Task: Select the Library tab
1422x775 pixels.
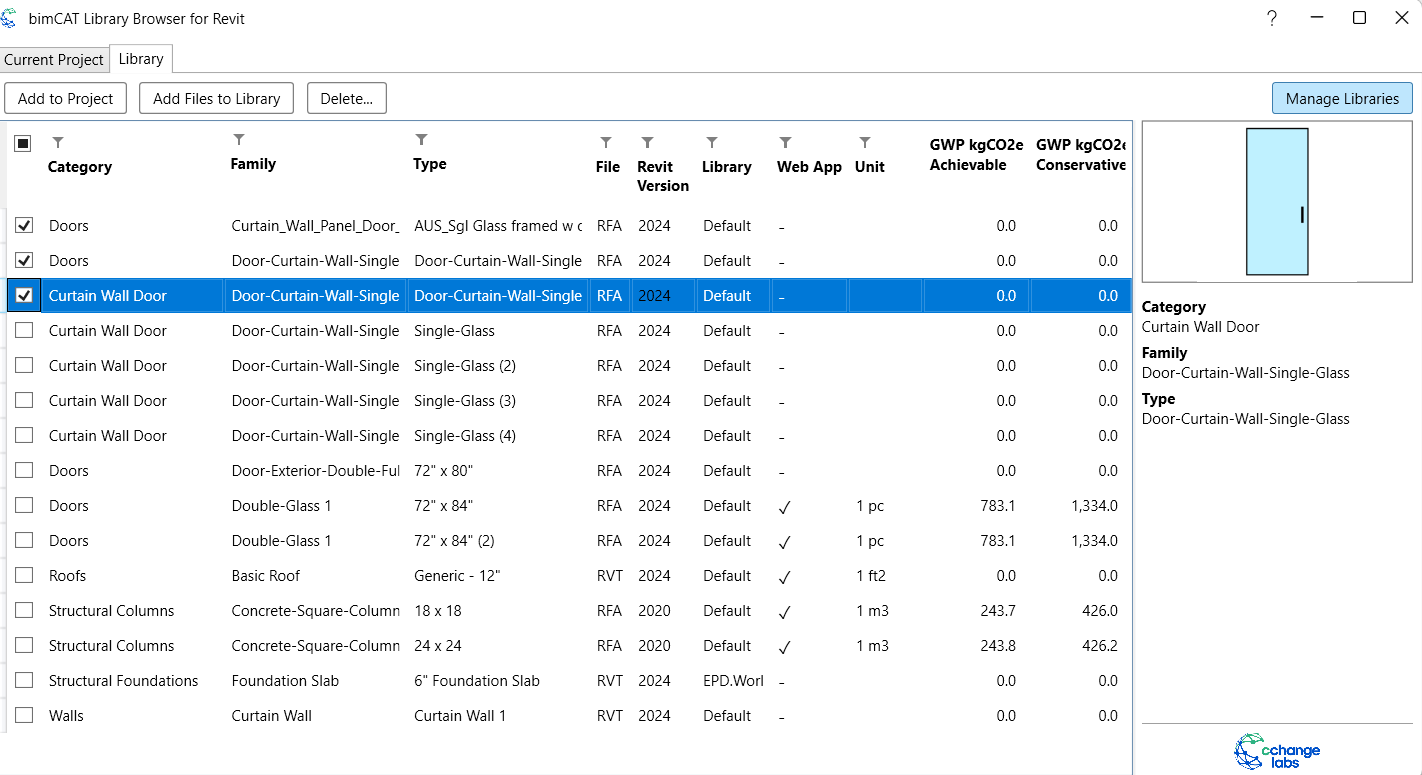Action: point(141,59)
